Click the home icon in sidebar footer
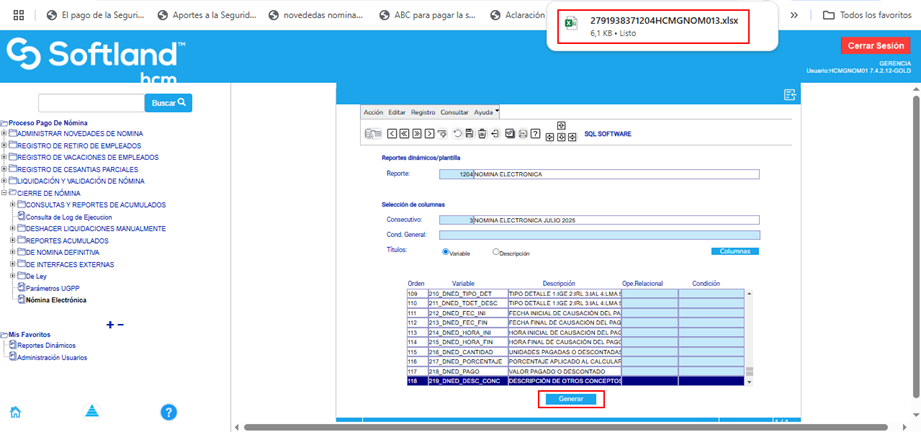The height and width of the screenshot is (432, 921). (x=15, y=412)
